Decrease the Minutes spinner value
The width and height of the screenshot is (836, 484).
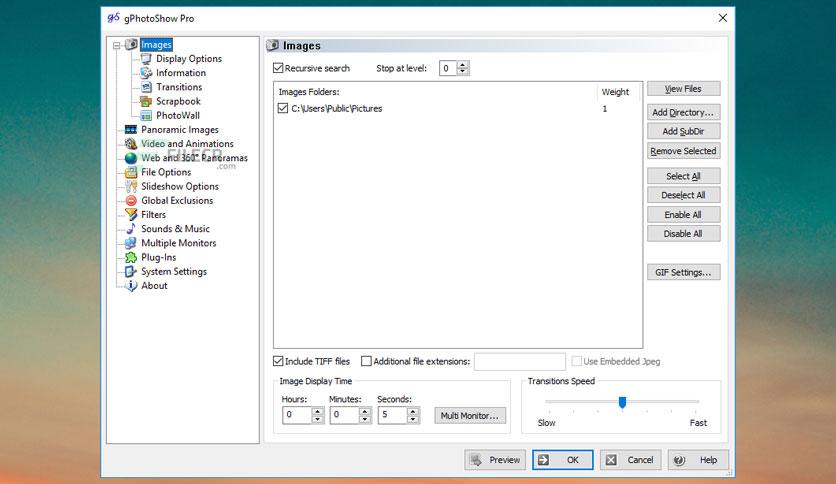point(365,419)
